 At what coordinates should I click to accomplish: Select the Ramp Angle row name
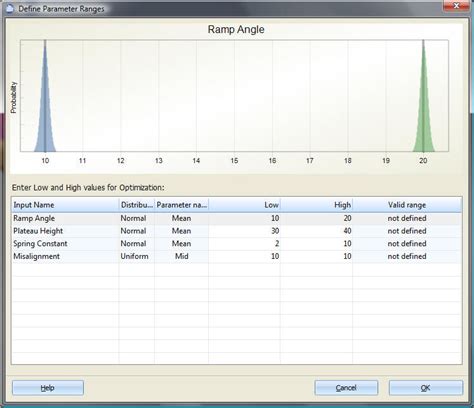tap(34, 218)
